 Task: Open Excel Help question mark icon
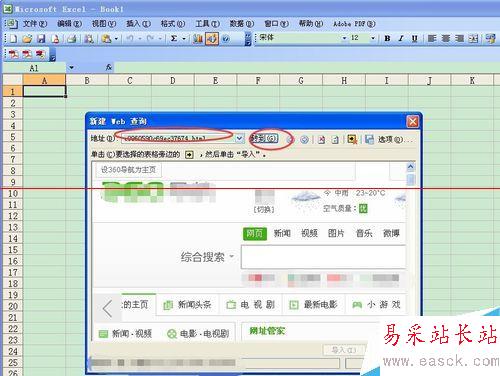pyautogui.click(x=226, y=39)
